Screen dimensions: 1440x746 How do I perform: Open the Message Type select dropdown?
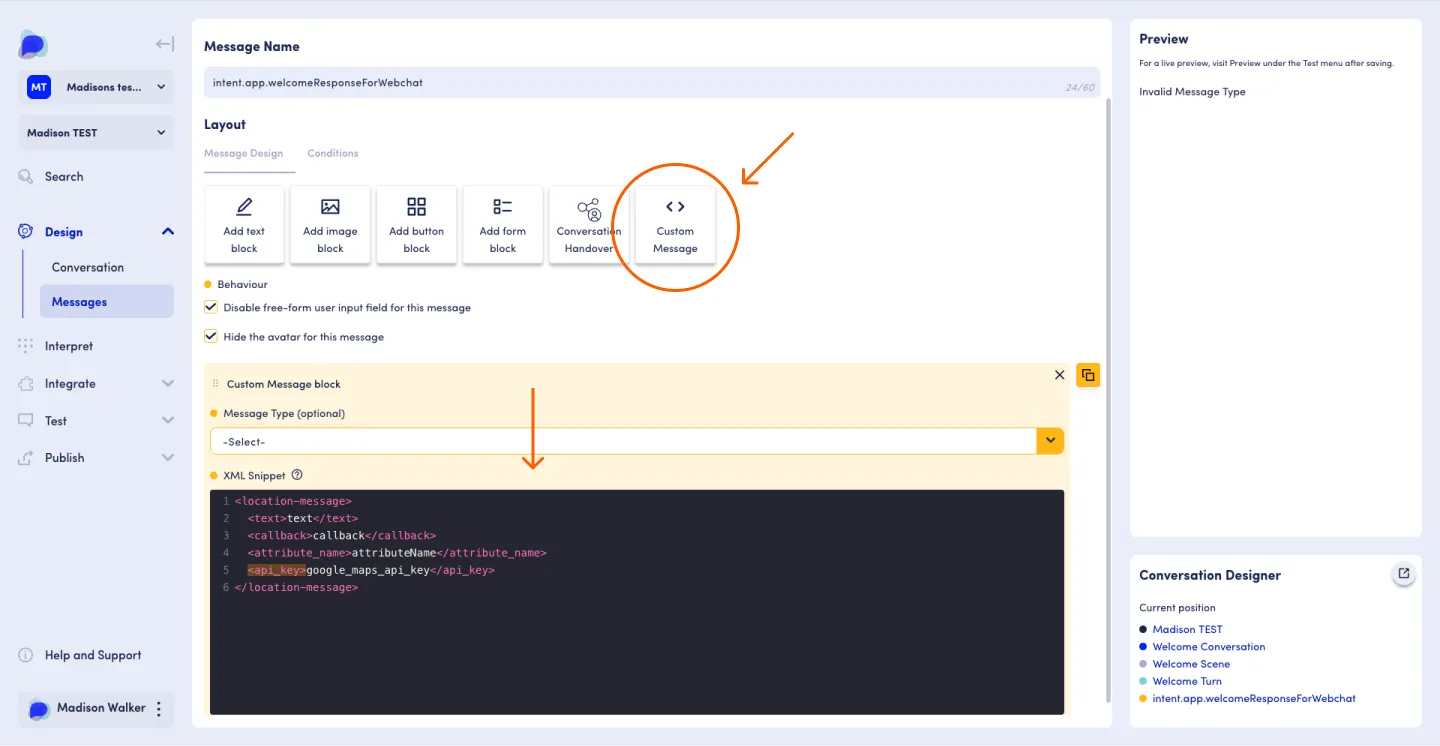pyautogui.click(x=637, y=441)
